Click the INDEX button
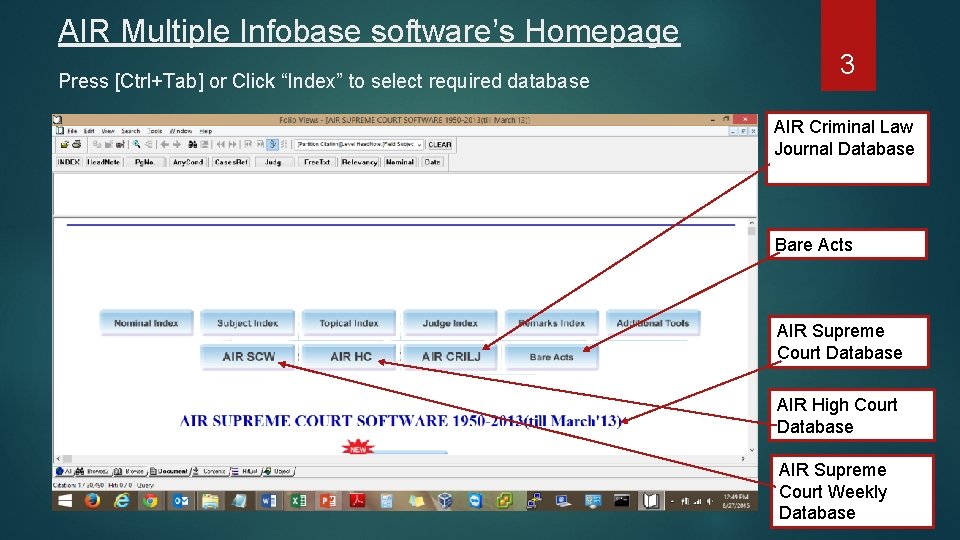The image size is (960, 540). click(x=69, y=162)
